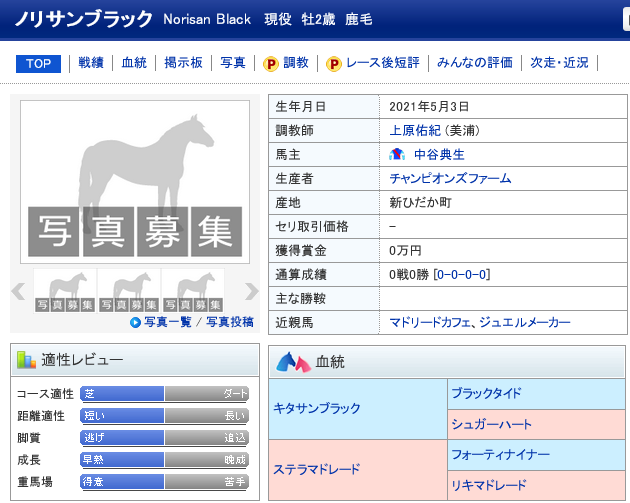Screen dimensions: 630x503
Task: Click the コース適性 芝/ダート bar
Action: click(x=164, y=394)
